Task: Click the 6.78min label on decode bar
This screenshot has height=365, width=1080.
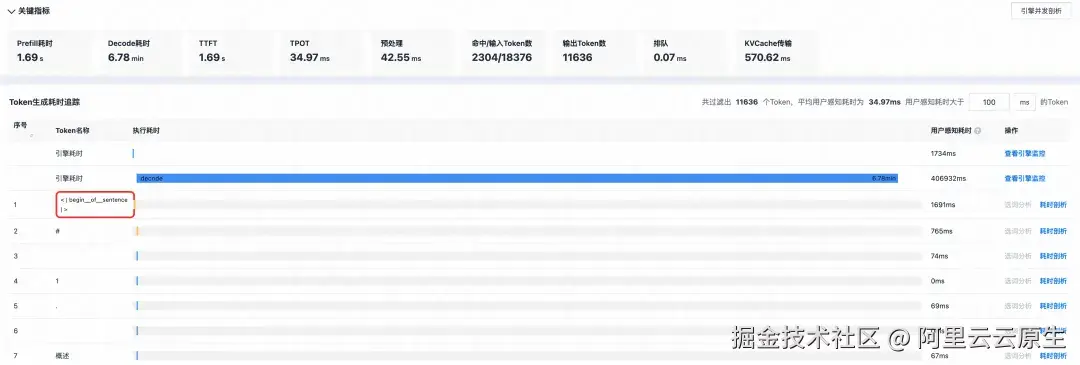Action: [884, 178]
